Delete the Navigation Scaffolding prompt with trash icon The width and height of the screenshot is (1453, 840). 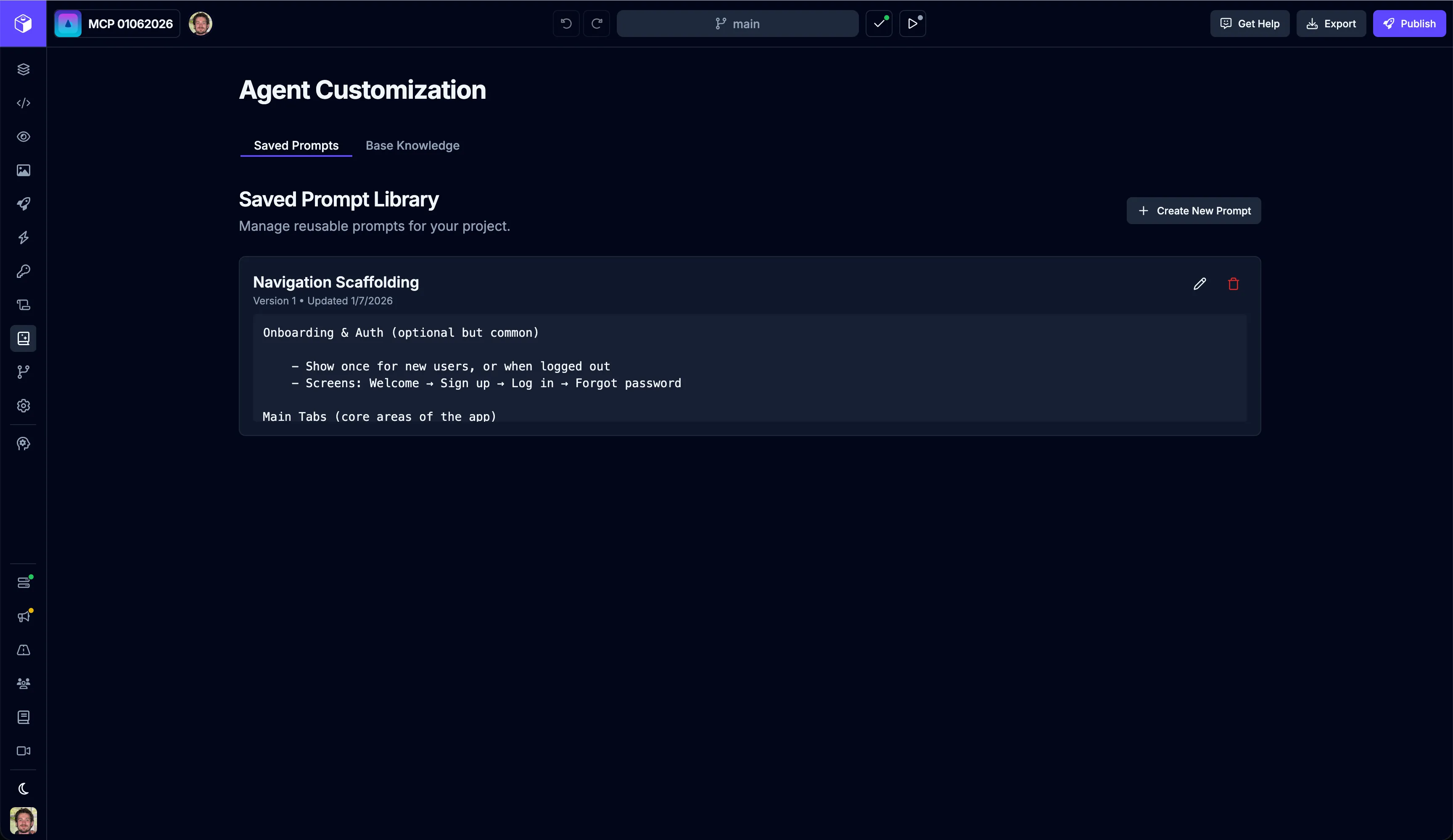click(1233, 284)
